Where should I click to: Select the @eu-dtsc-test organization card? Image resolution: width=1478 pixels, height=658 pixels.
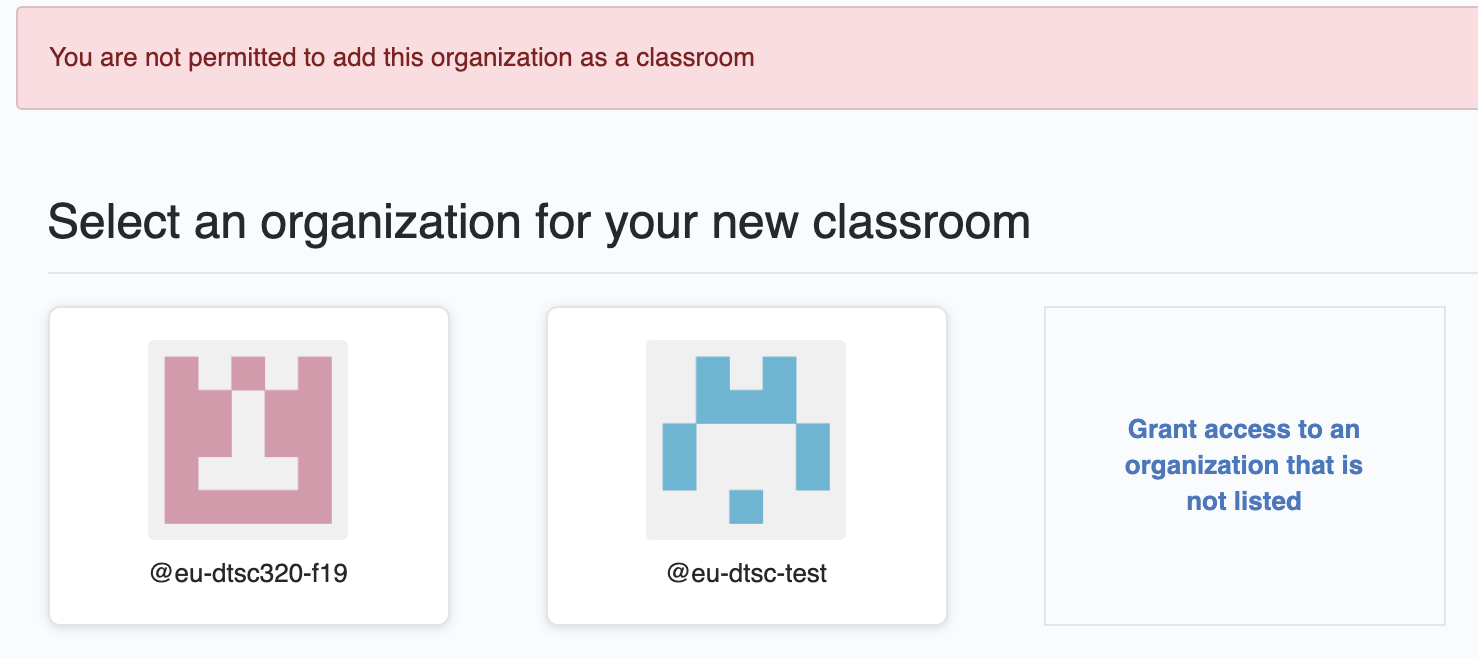pos(746,465)
